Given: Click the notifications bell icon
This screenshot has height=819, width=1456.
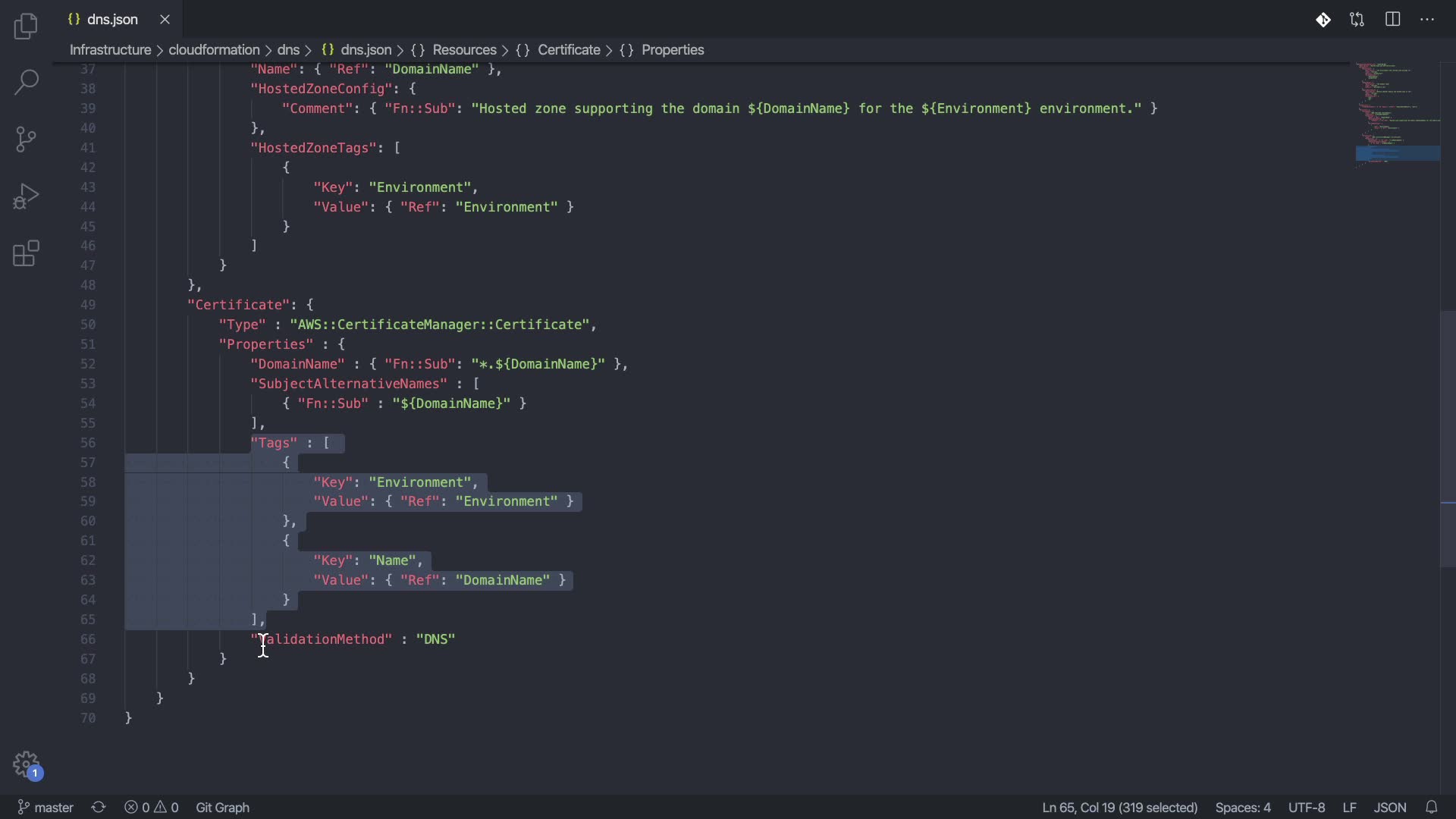Looking at the screenshot, I should click(x=1432, y=808).
